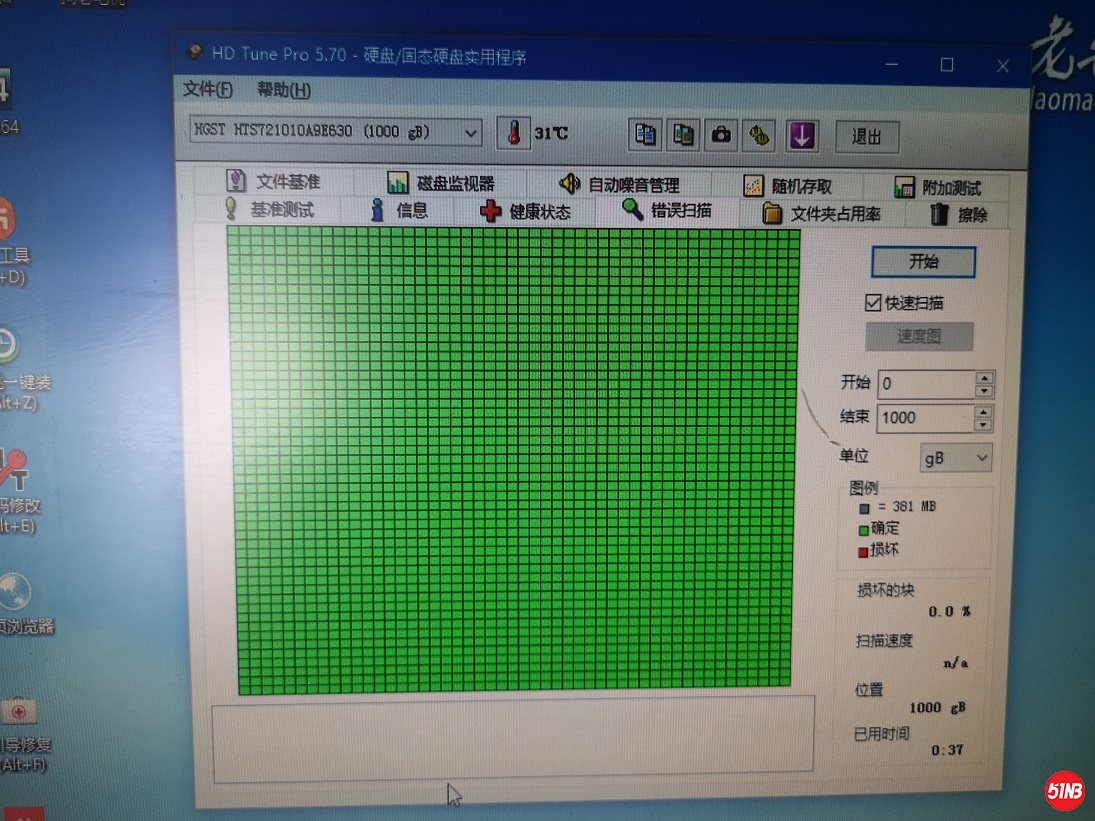Open the 单位 gB unit dropdown
Screen dimensions: 1095x821
(x=955, y=458)
